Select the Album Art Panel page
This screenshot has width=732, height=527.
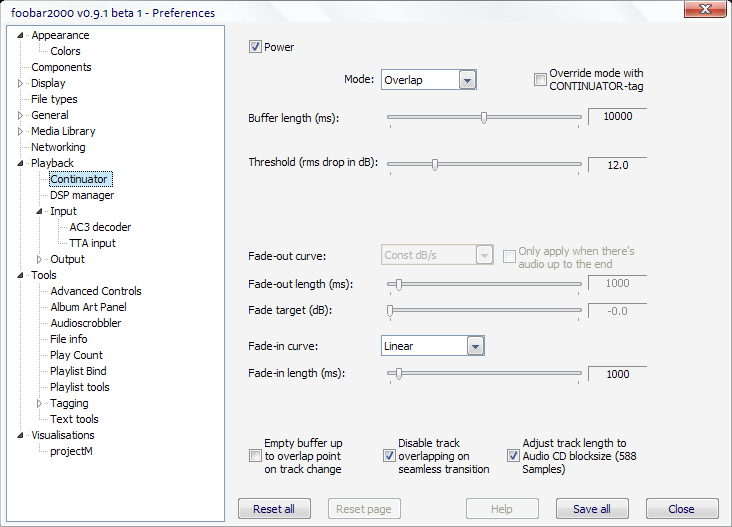pyautogui.click(x=88, y=307)
